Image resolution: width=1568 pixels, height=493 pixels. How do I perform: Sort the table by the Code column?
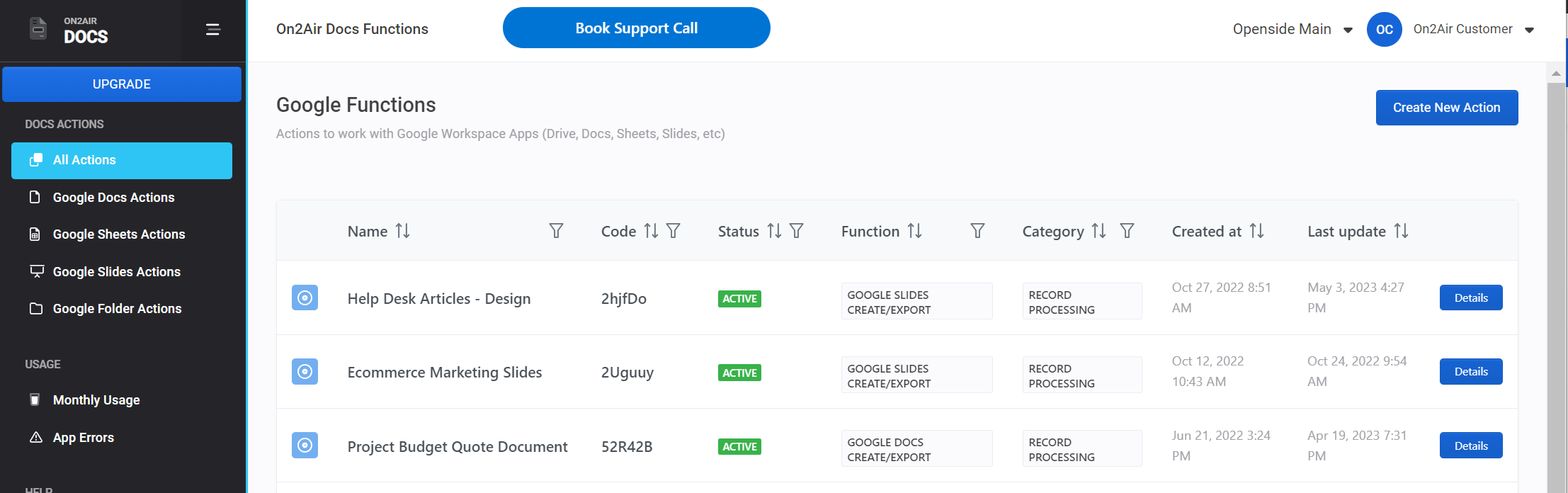pyautogui.click(x=651, y=231)
